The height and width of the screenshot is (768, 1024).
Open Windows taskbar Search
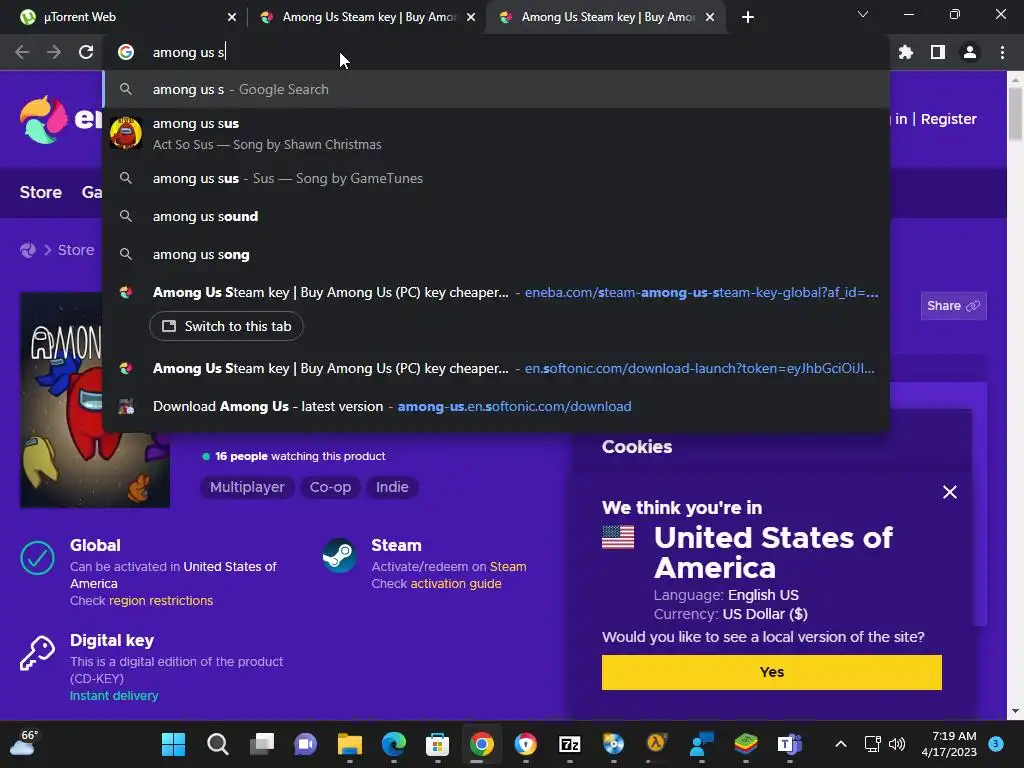[x=217, y=744]
